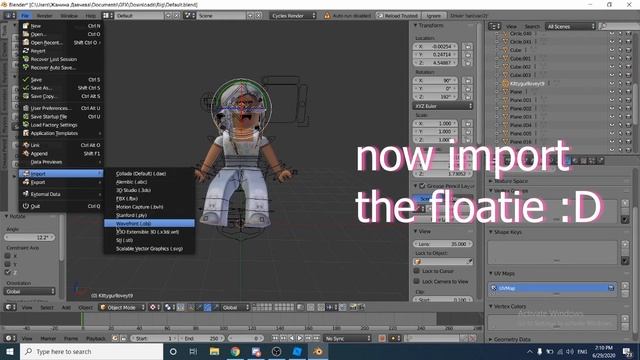Collapse the View panel in properties region
Screen dimensions: 640x360
(416, 231)
